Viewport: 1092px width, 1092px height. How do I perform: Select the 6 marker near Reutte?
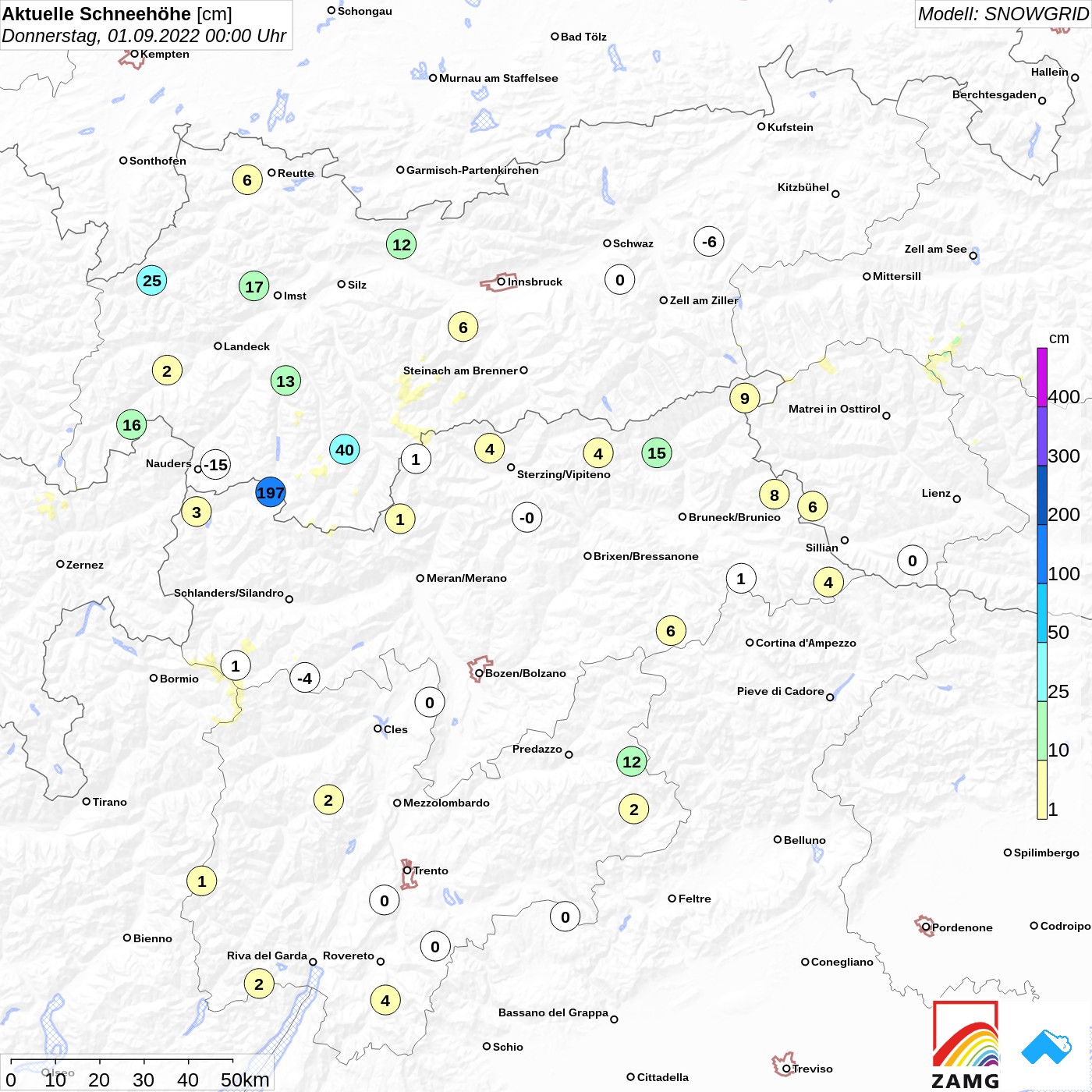[x=247, y=179]
